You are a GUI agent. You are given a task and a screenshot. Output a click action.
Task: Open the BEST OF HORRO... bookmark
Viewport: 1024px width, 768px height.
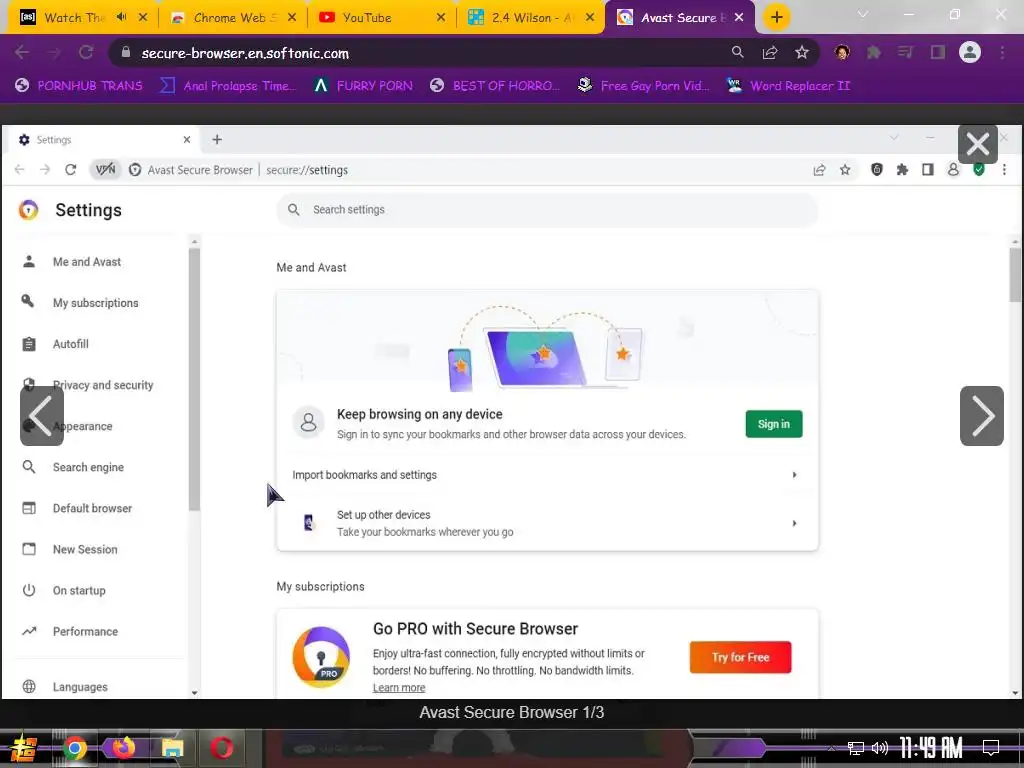[495, 86]
